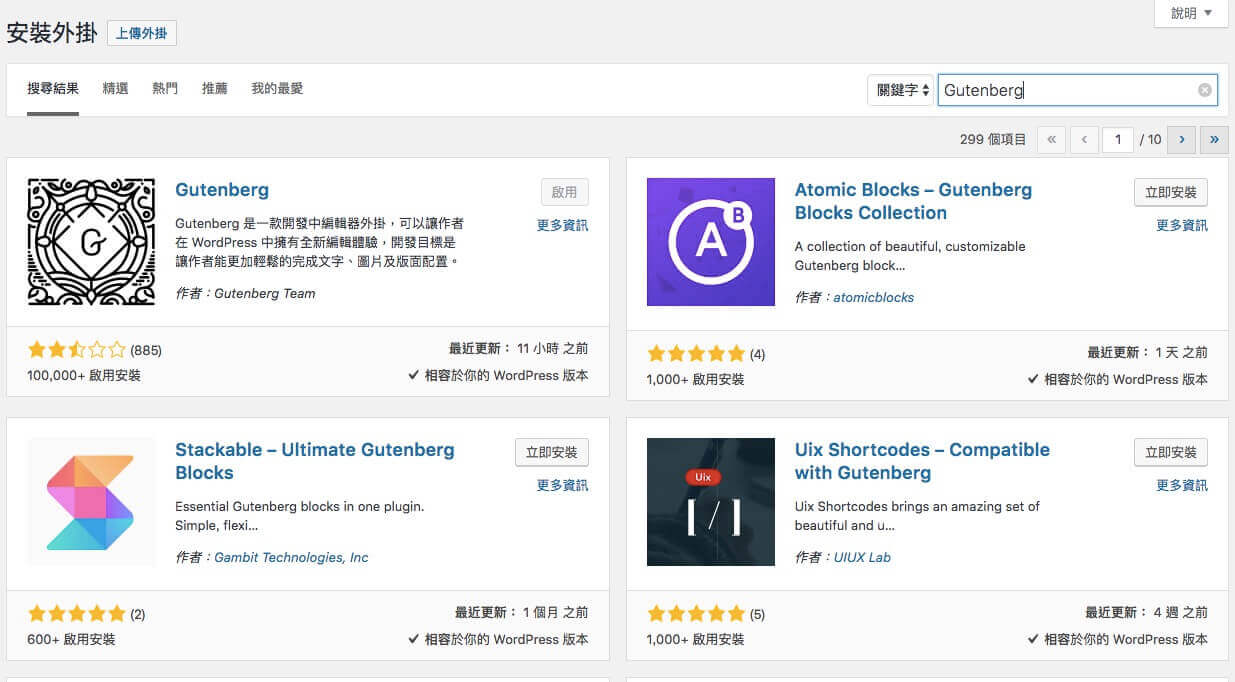Switch to the 熱門 tab

pyautogui.click(x=165, y=88)
